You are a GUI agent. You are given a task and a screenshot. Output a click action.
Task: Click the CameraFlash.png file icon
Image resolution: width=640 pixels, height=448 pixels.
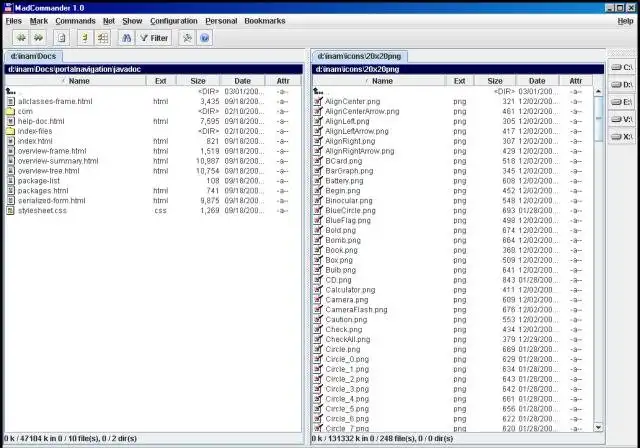tap(318, 310)
